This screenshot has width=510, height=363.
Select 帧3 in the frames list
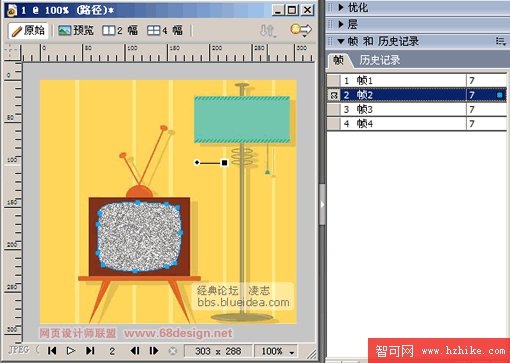pyautogui.click(x=403, y=109)
